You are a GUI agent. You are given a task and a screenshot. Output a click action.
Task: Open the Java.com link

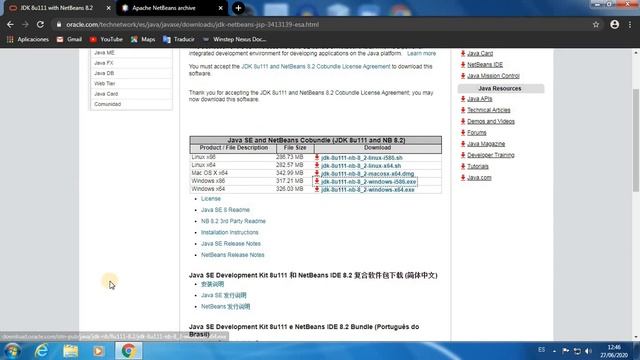click(x=479, y=178)
